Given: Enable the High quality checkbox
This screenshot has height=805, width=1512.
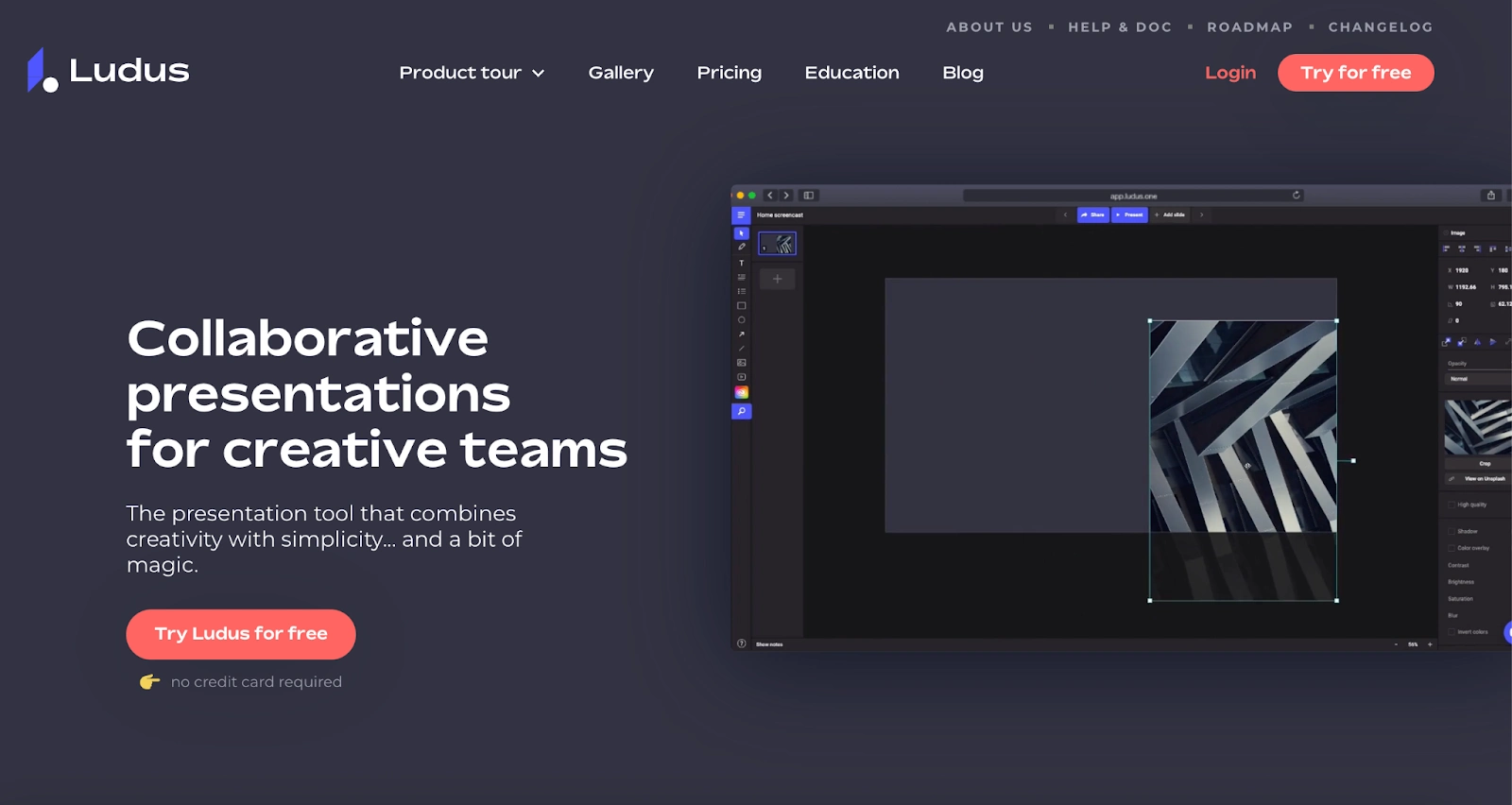Looking at the screenshot, I should pyautogui.click(x=1452, y=505).
